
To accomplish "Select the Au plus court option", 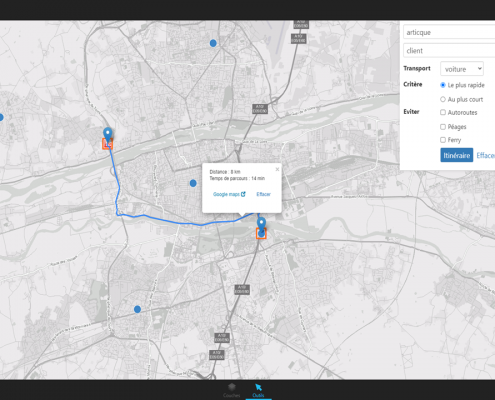I will (x=443, y=99).
